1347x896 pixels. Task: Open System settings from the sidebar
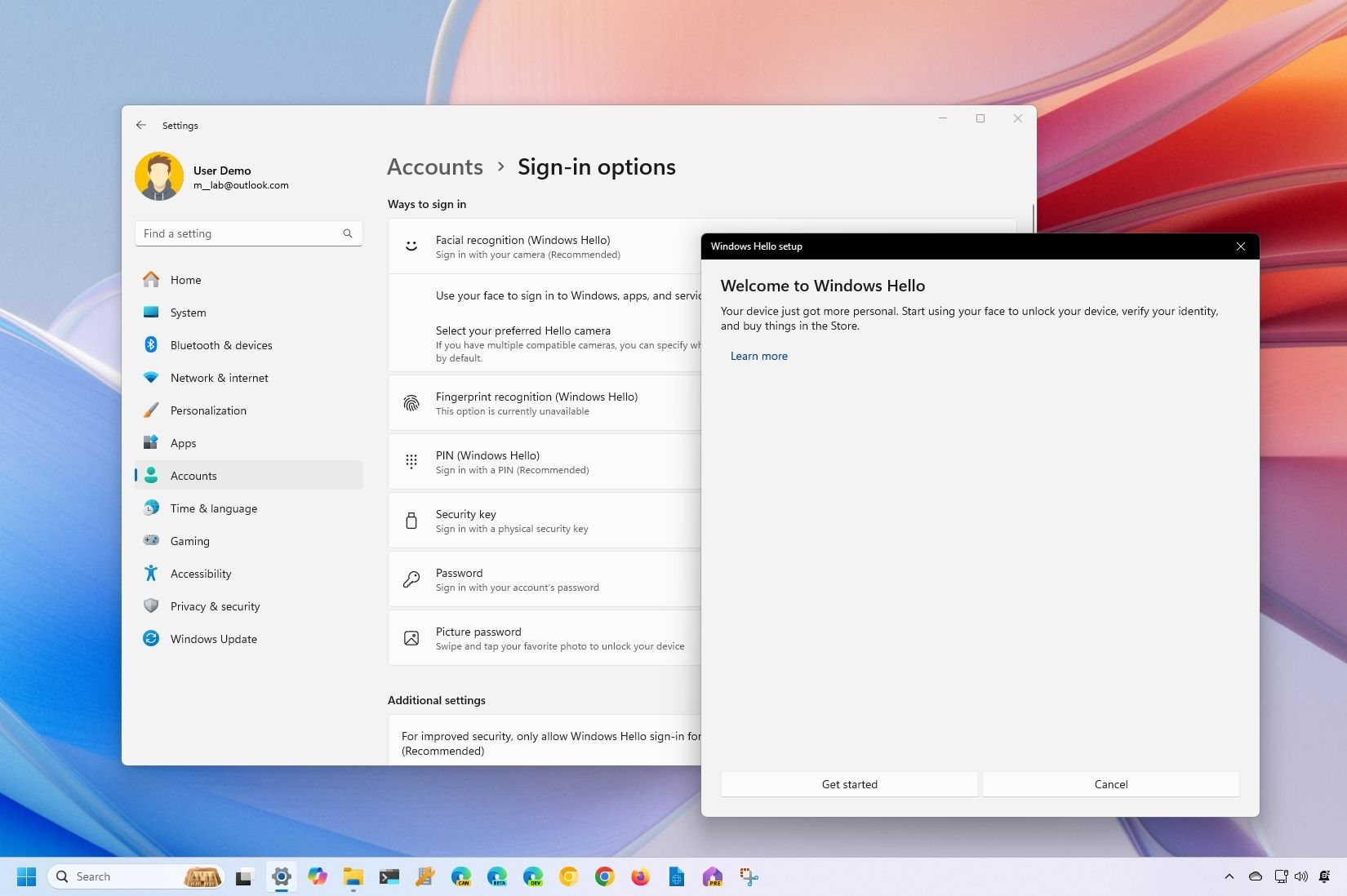(x=188, y=313)
